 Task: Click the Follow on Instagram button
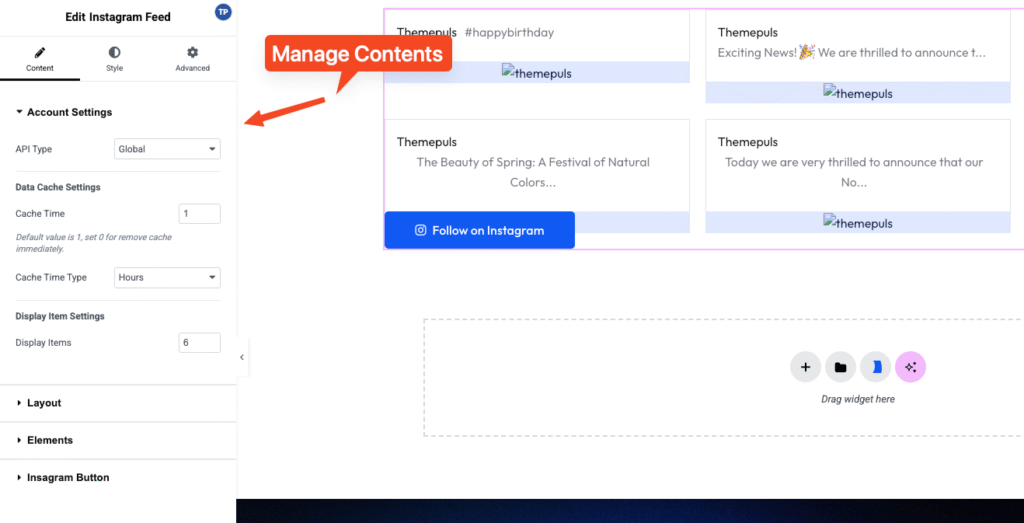coord(479,230)
